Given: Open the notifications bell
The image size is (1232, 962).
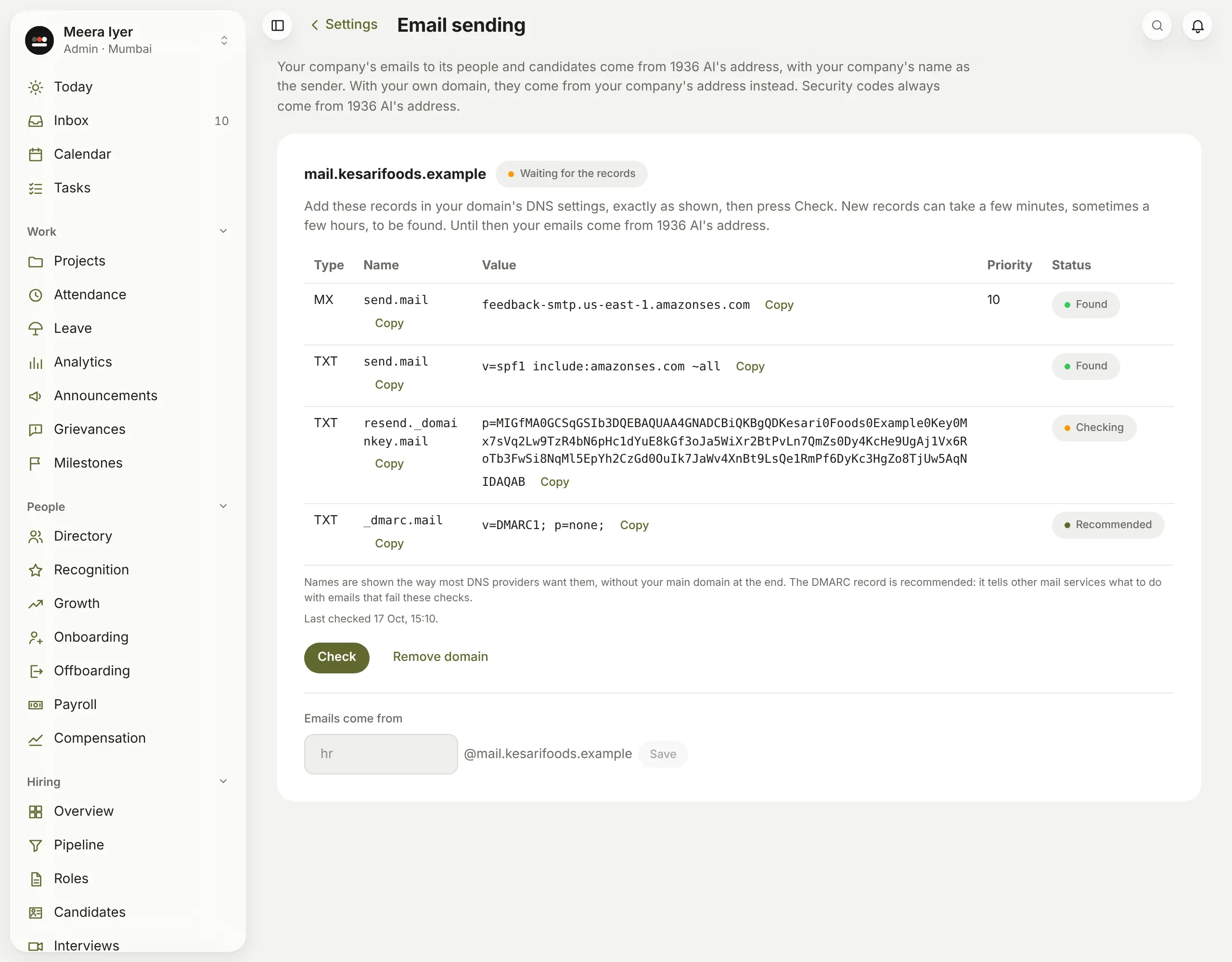Looking at the screenshot, I should pos(1197,25).
